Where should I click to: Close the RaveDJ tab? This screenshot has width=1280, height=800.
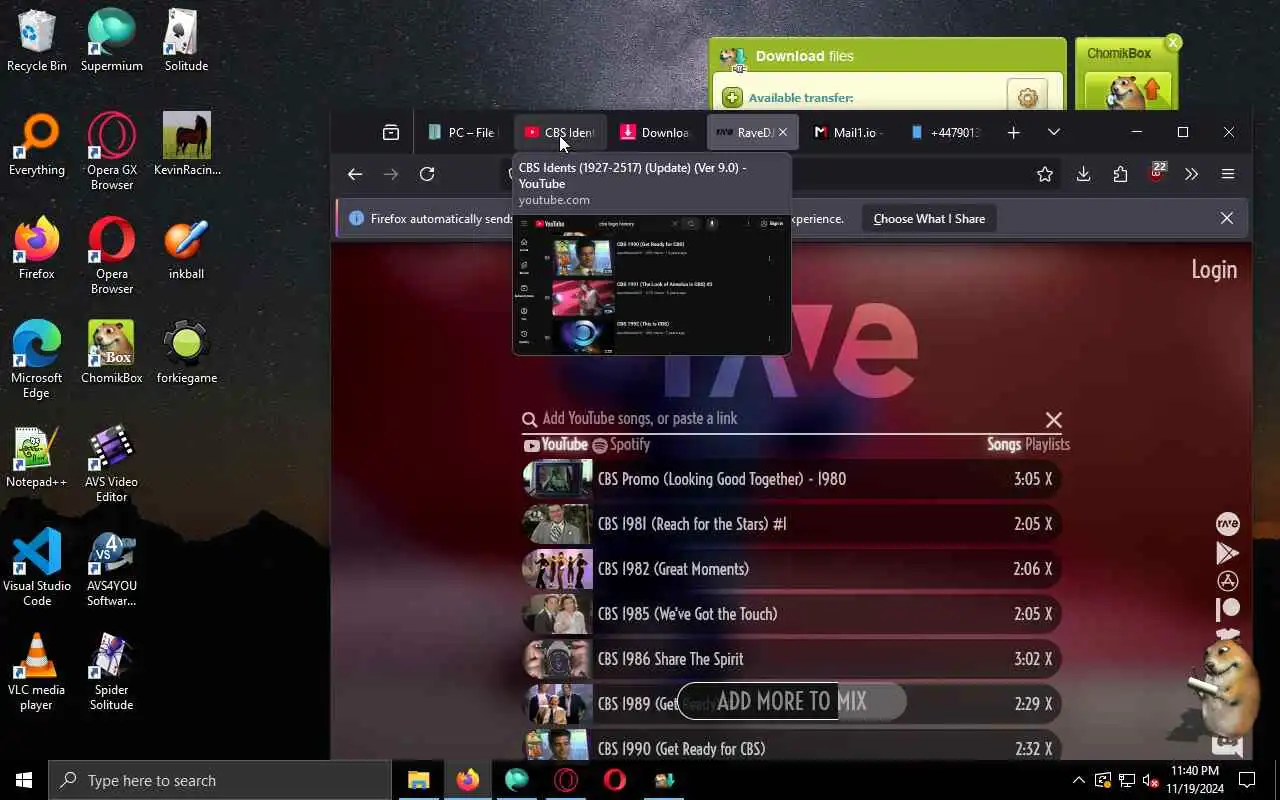point(783,132)
